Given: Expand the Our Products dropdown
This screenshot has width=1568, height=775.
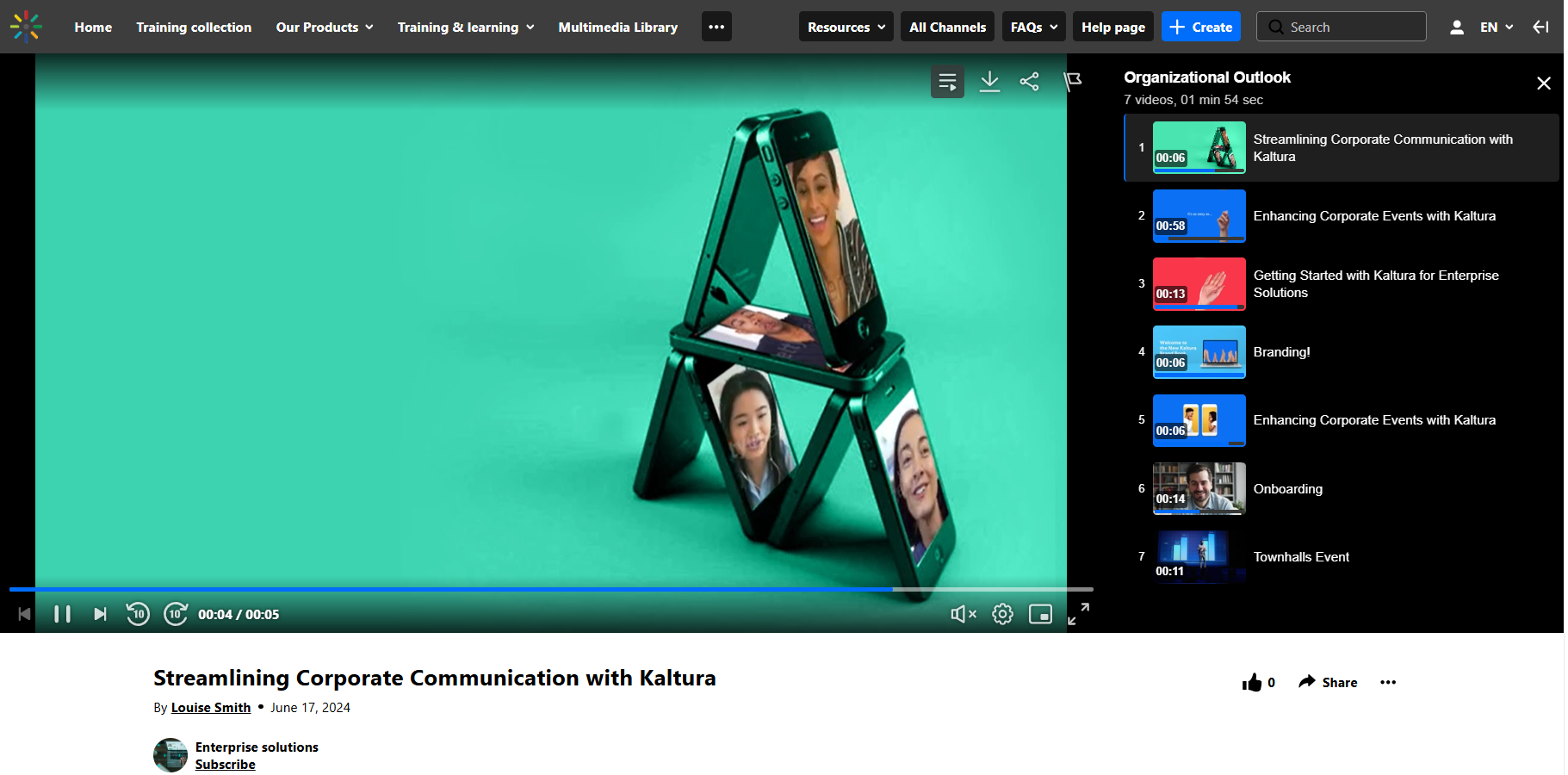Looking at the screenshot, I should [325, 28].
